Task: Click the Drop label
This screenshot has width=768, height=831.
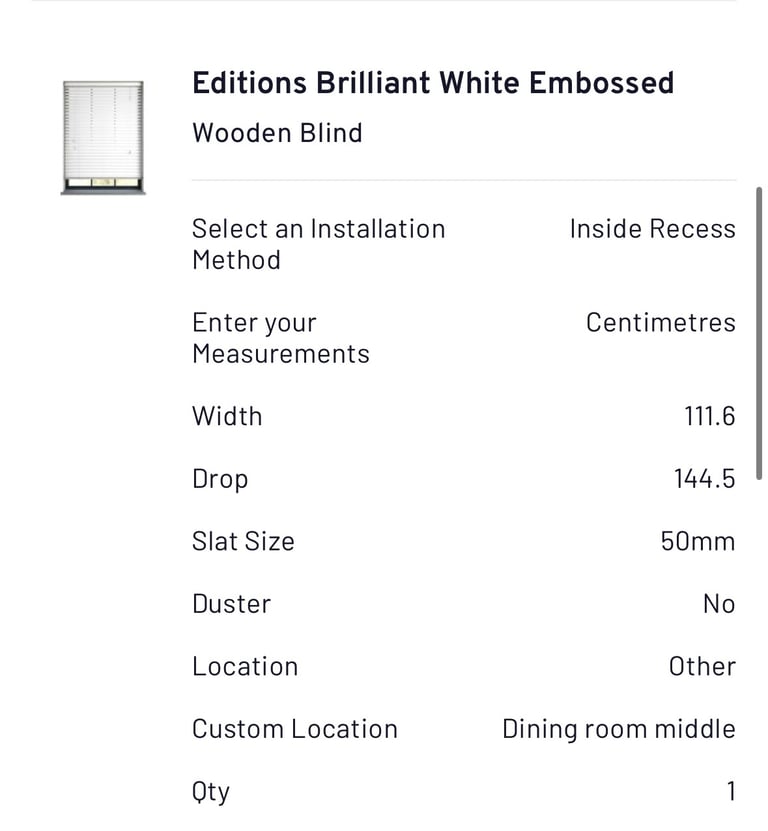Action: (x=220, y=480)
